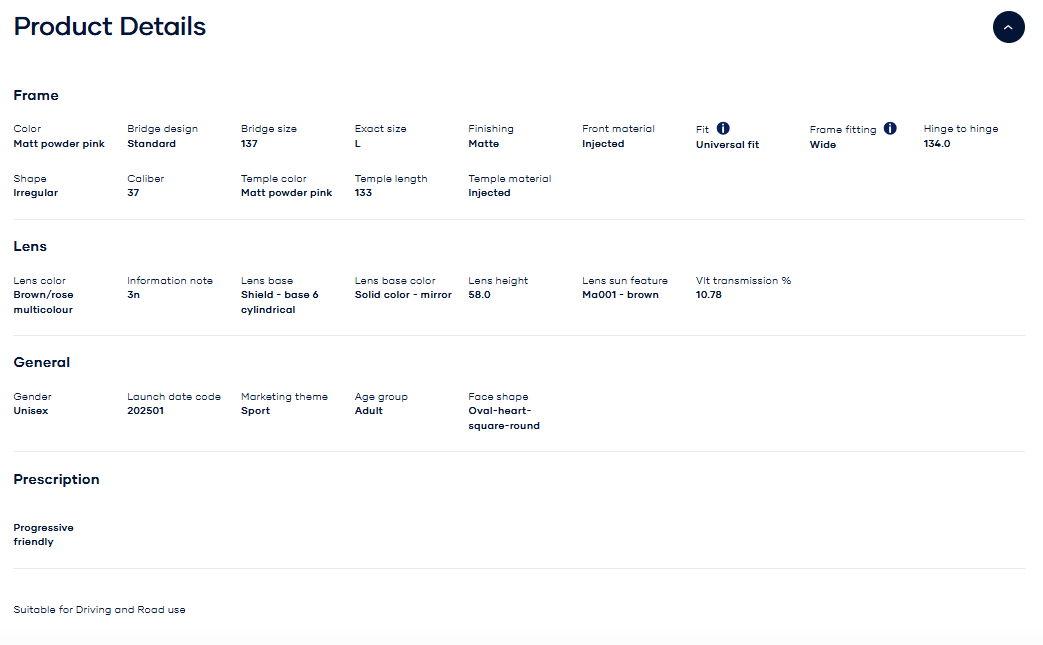Open the Frame fitting info icon

pyautogui.click(x=890, y=128)
